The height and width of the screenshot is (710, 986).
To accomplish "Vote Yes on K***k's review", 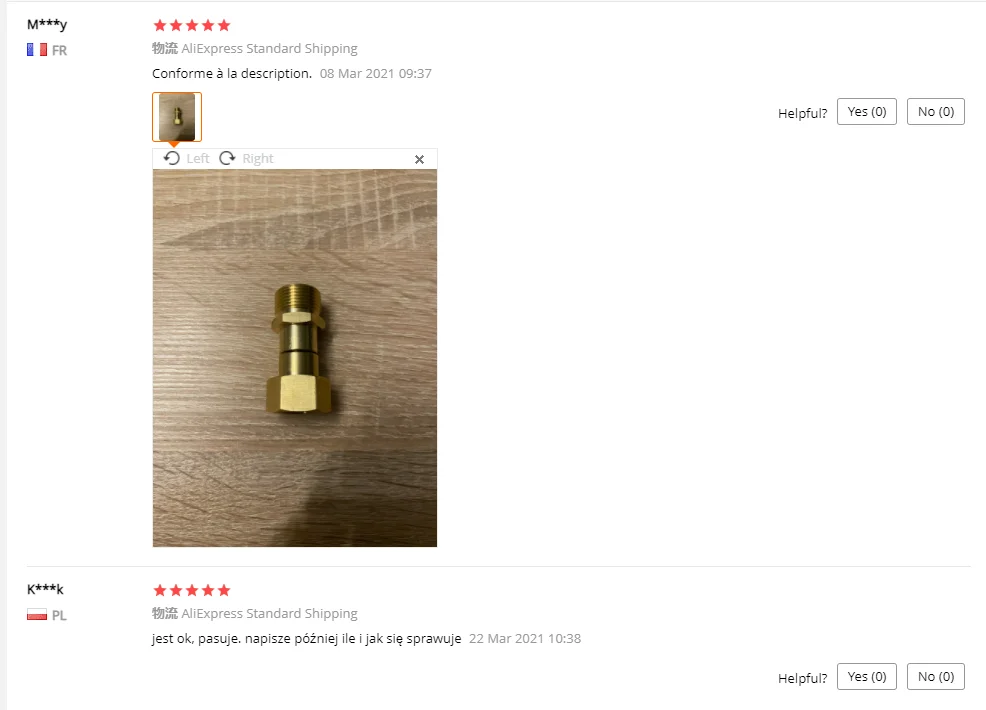I will (867, 677).
